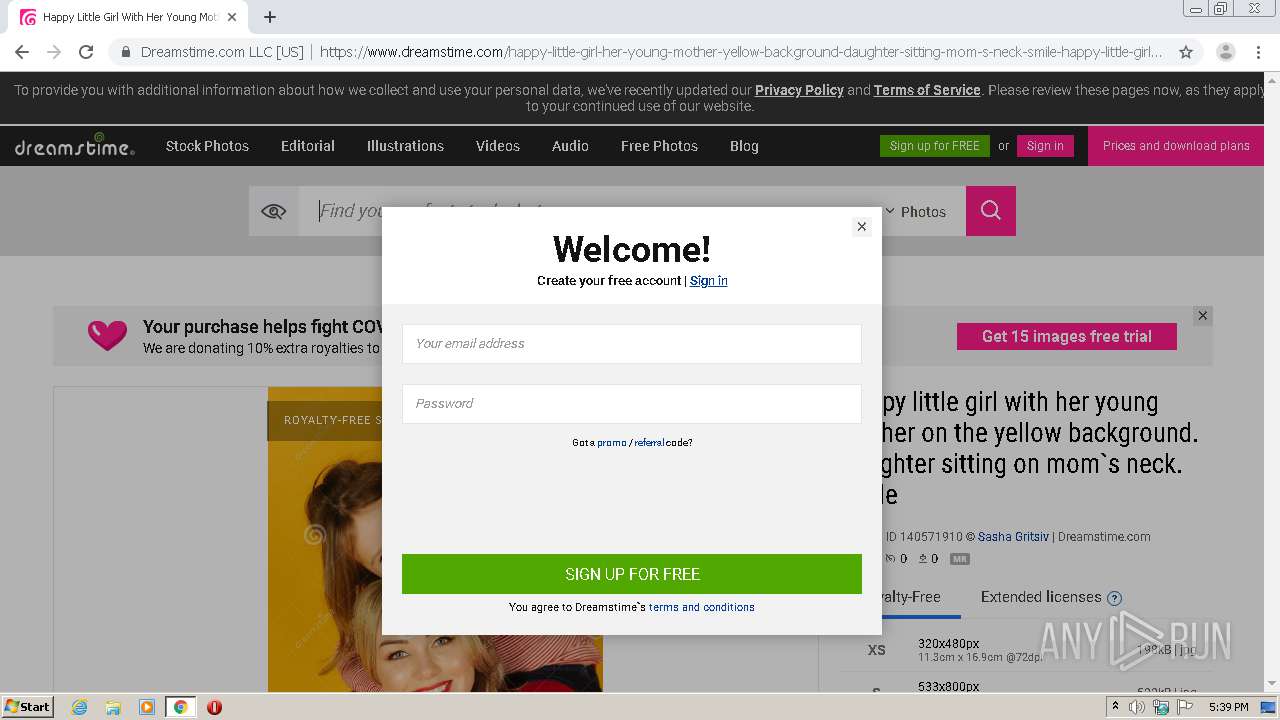Open Editorial menu
1280x720 pixels.
point(308,146)
